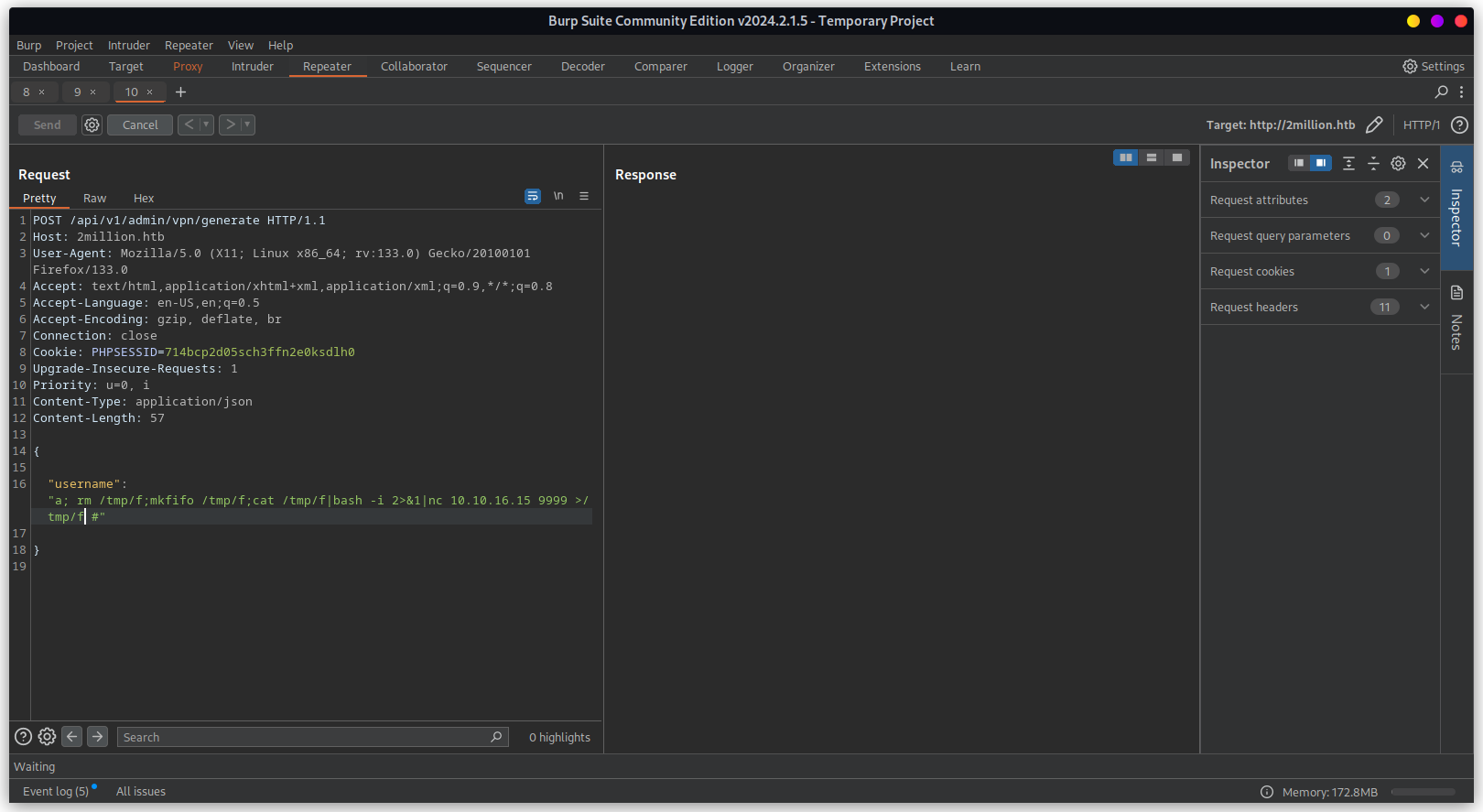Cancel the pending request
The image size is (1483, 812).
[140, 125]
